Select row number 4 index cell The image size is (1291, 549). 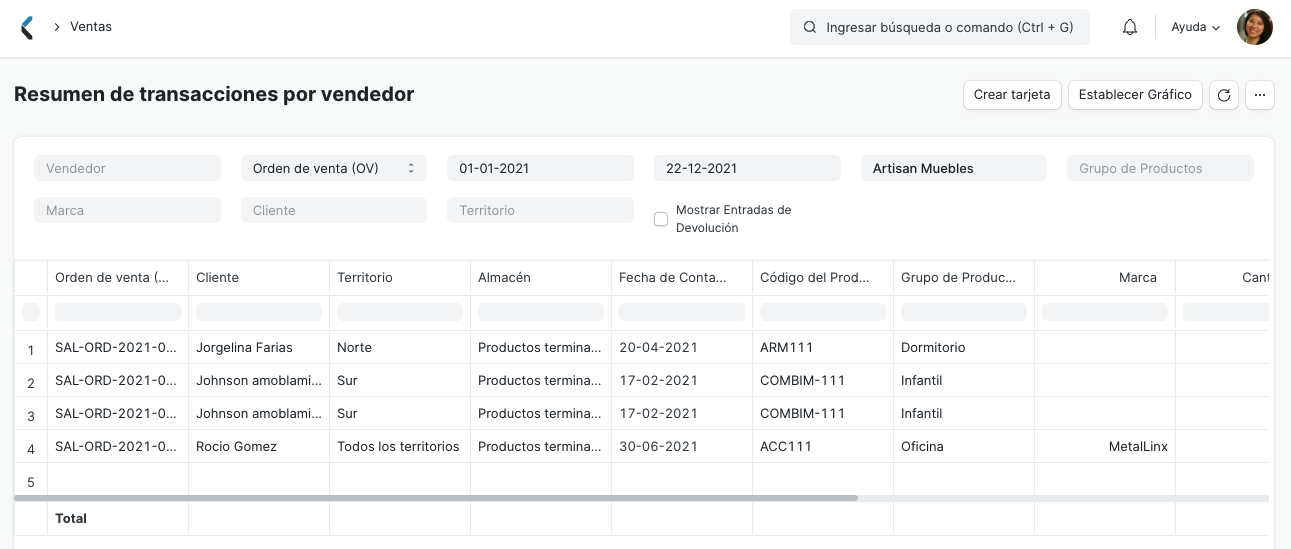pos(31,448)
